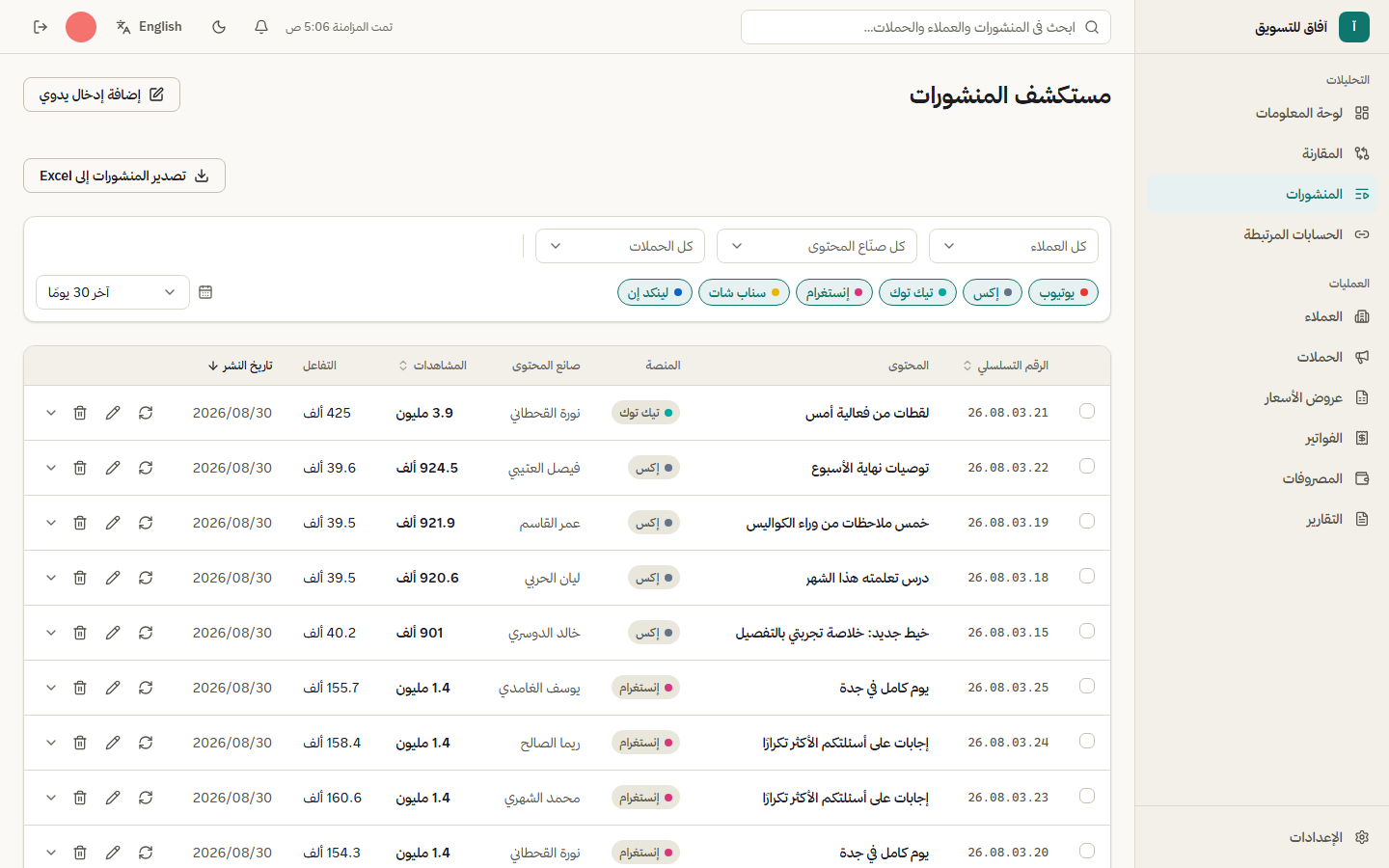
Task: Open الفواتير in sidebar
Action: [1262, 438]
